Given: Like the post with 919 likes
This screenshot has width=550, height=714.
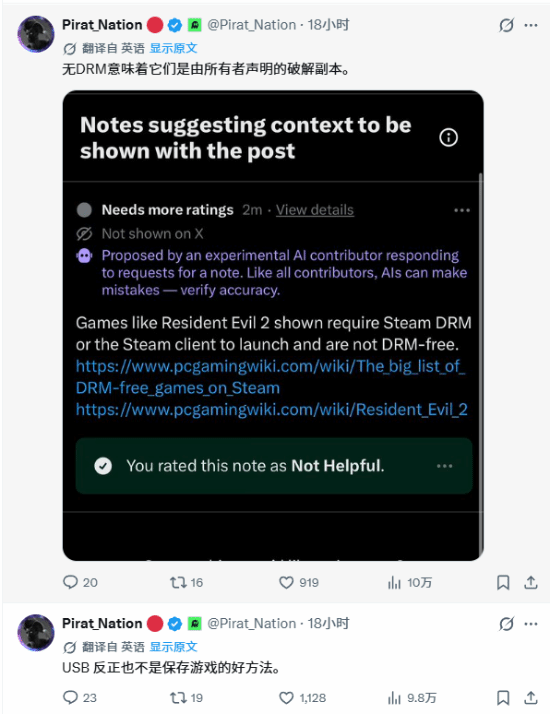Looking at the screenshot, I should pos(299,582).
